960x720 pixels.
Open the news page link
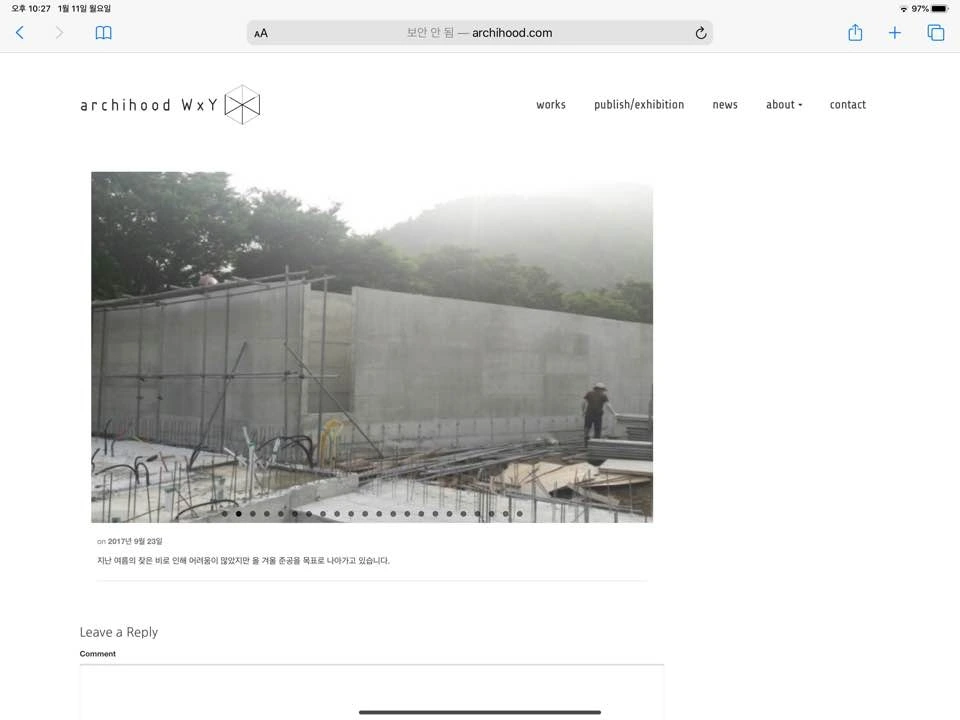point(725,105)
